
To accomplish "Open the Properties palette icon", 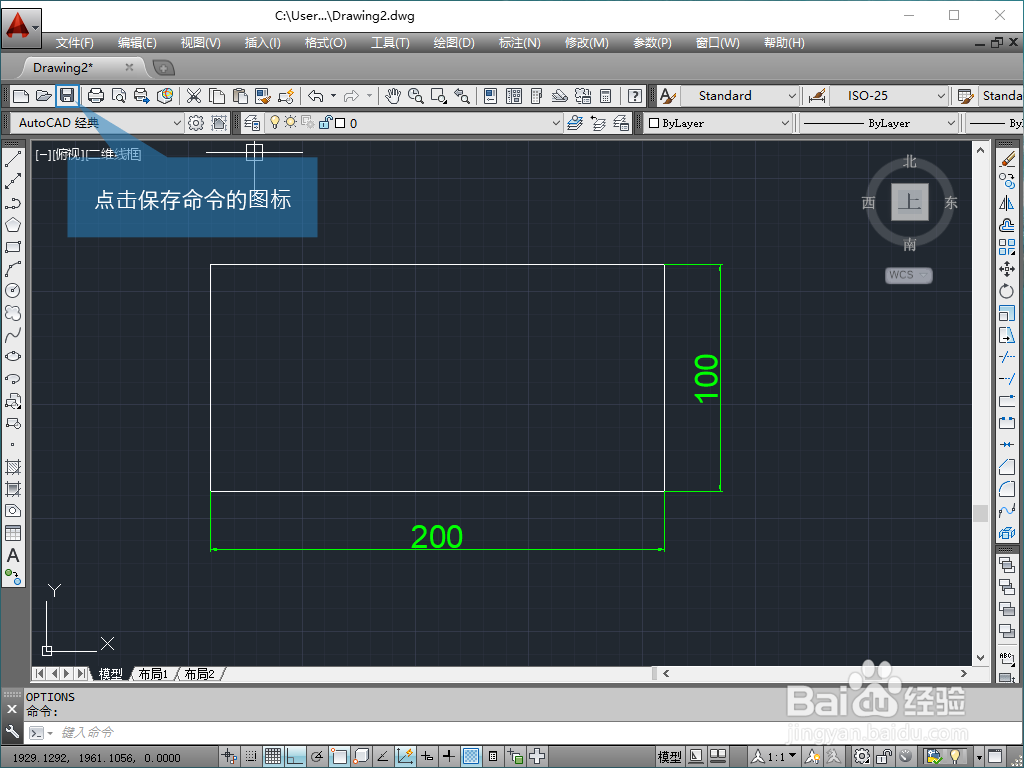I will [x=490, y=96].
